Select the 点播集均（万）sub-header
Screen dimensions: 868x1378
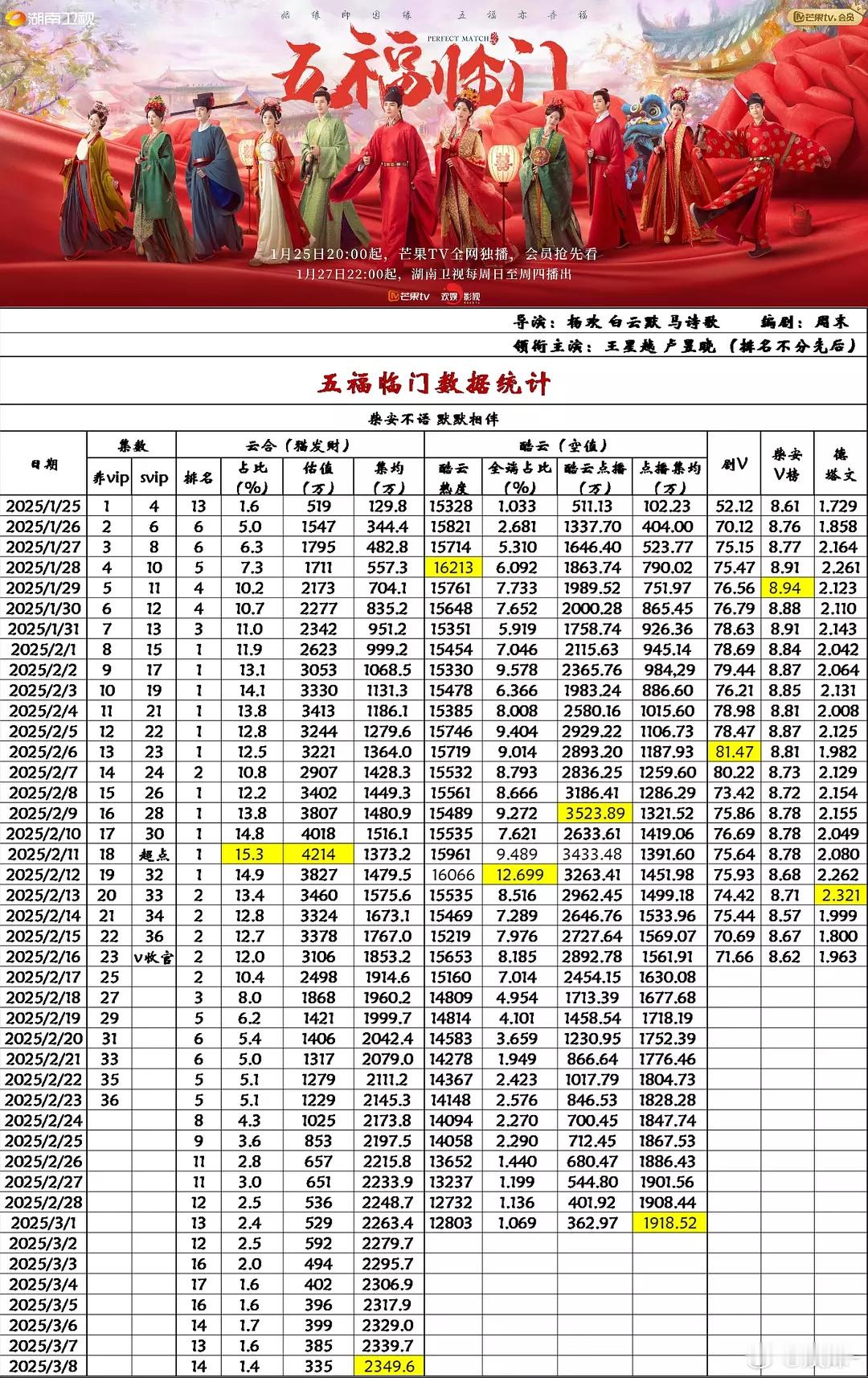click(x=669, y=478)
